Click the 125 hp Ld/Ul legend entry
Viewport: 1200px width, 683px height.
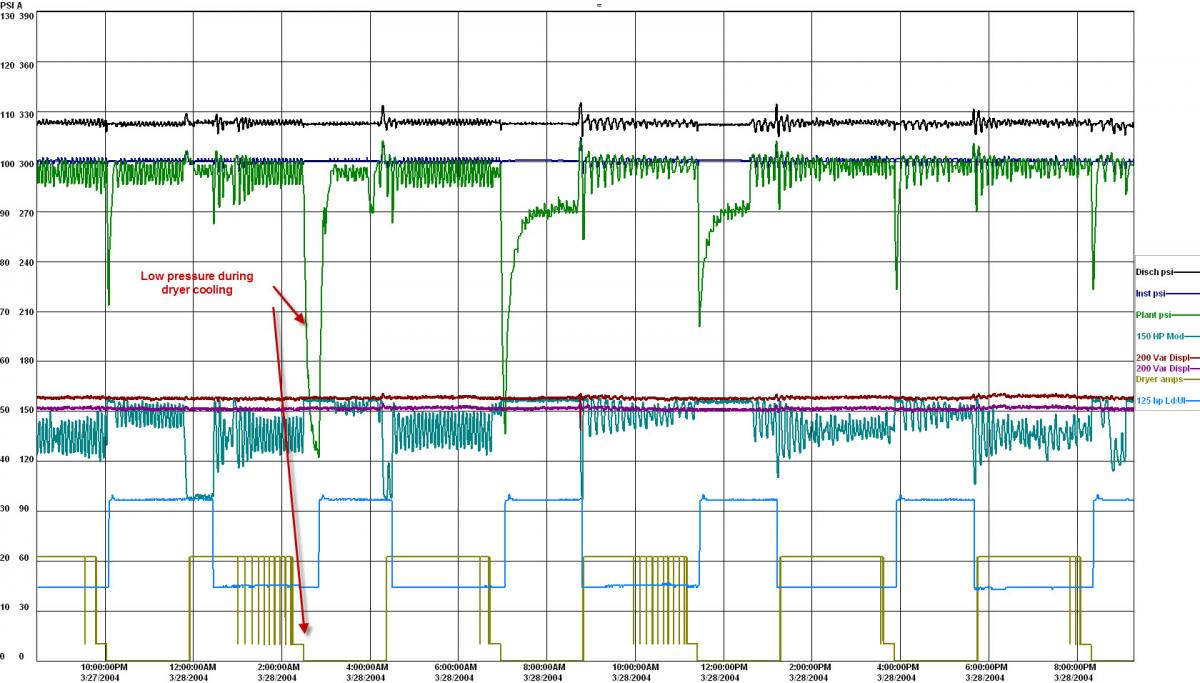click(1167, 401)
